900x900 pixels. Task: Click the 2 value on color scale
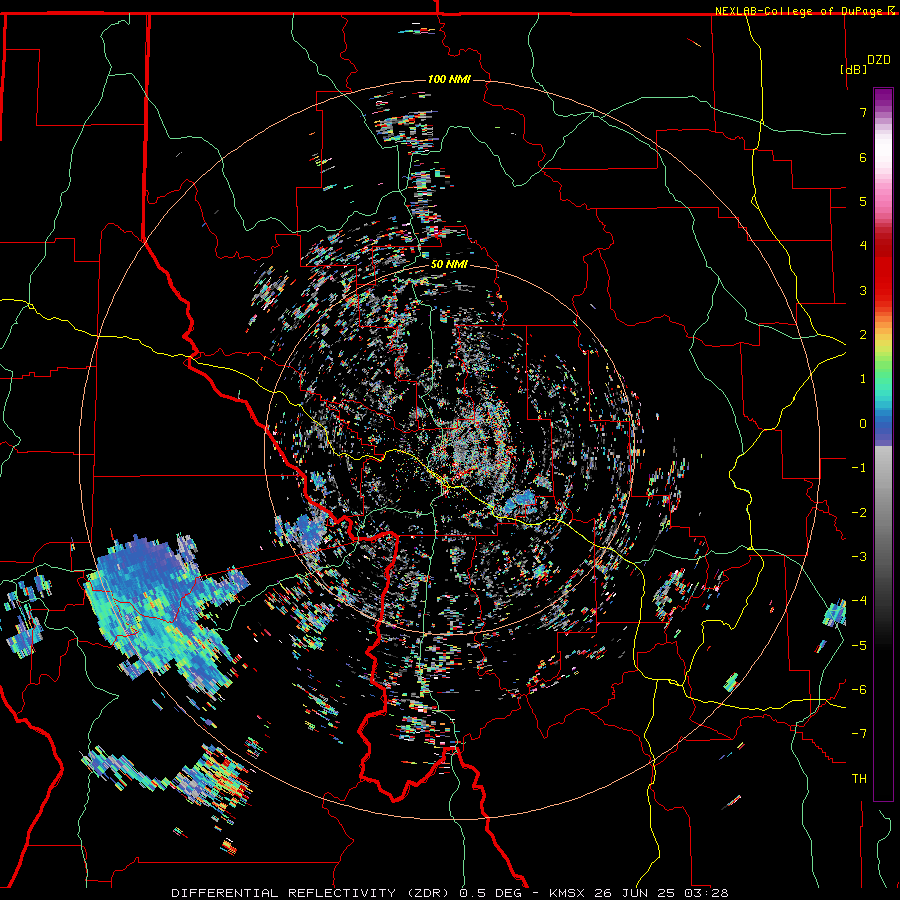coord(863,335)
